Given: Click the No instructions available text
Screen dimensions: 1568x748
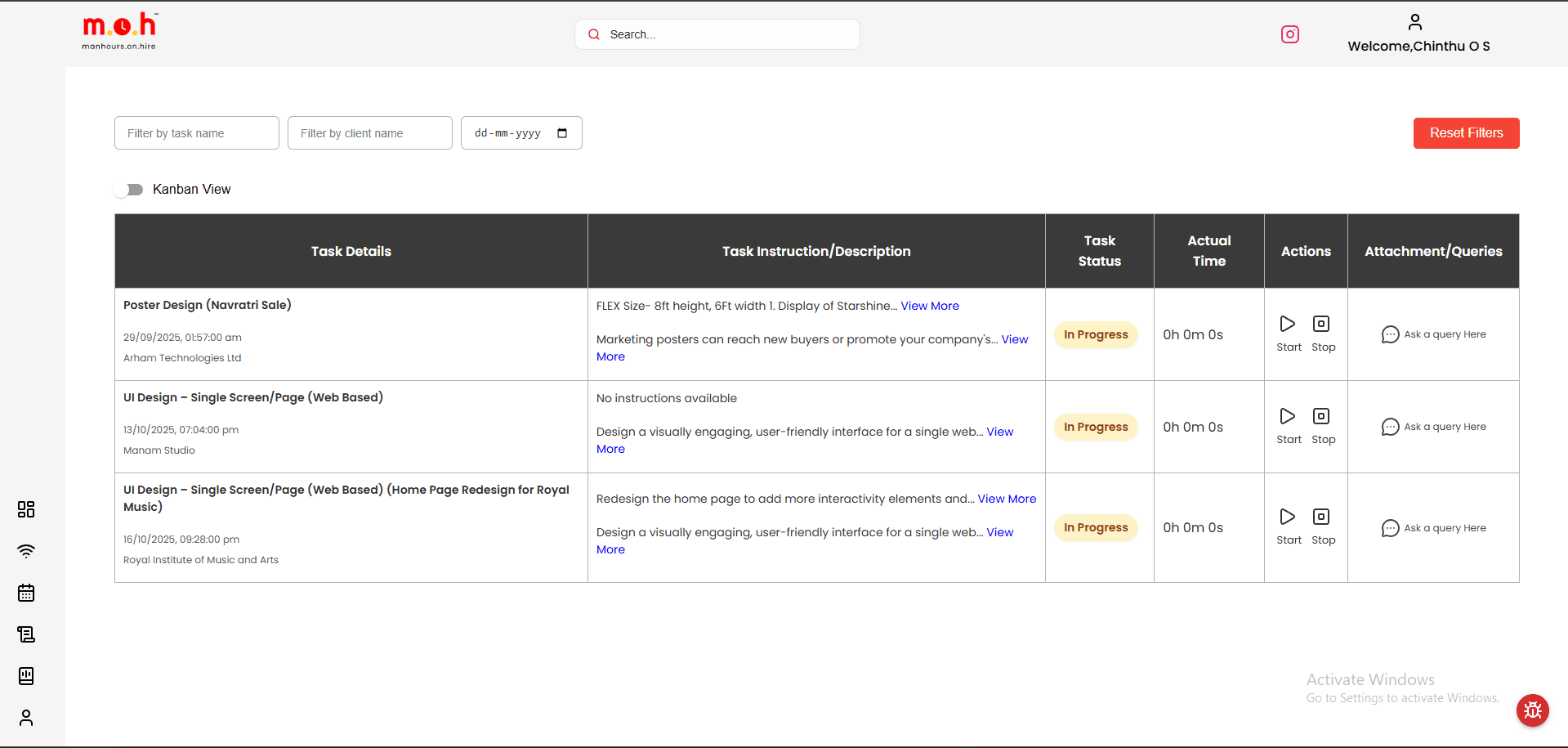Looking at the screenshot, I should 667,398.
